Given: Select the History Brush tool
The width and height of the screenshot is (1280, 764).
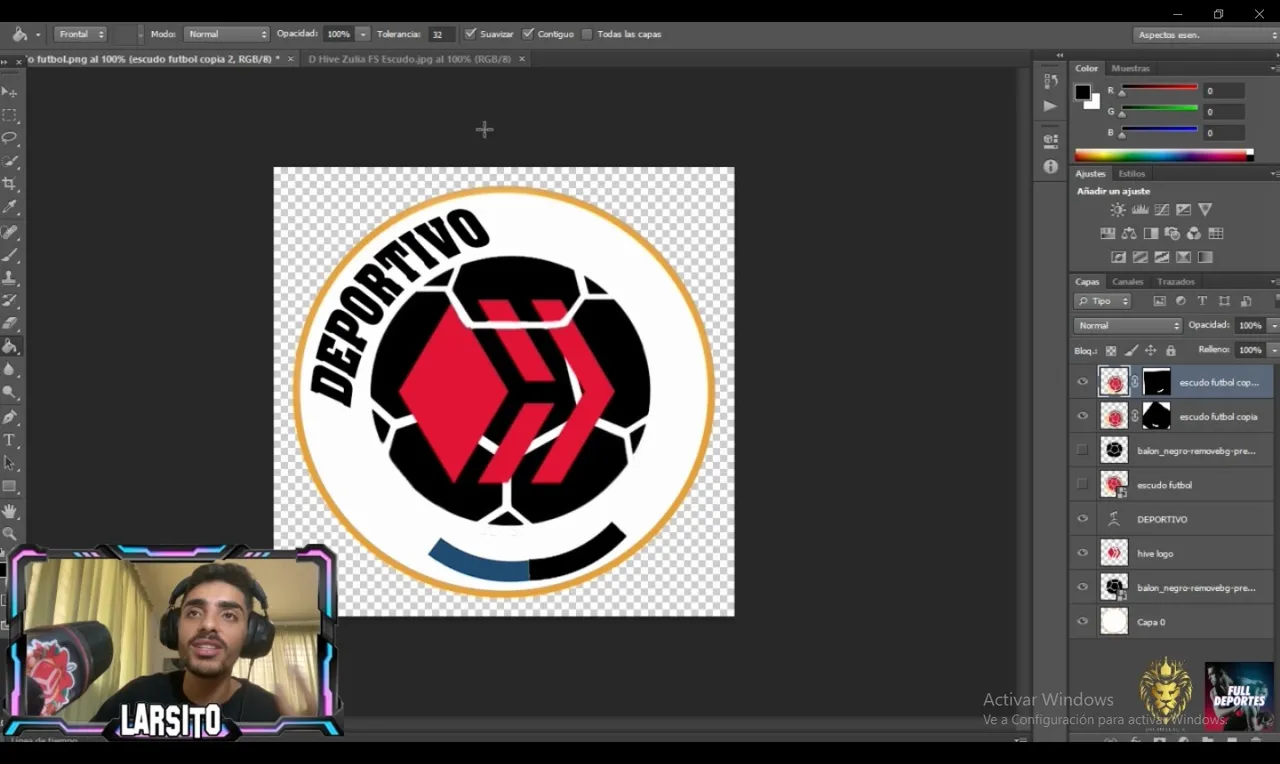Looking at the screenshot, I should coord(10,301).
